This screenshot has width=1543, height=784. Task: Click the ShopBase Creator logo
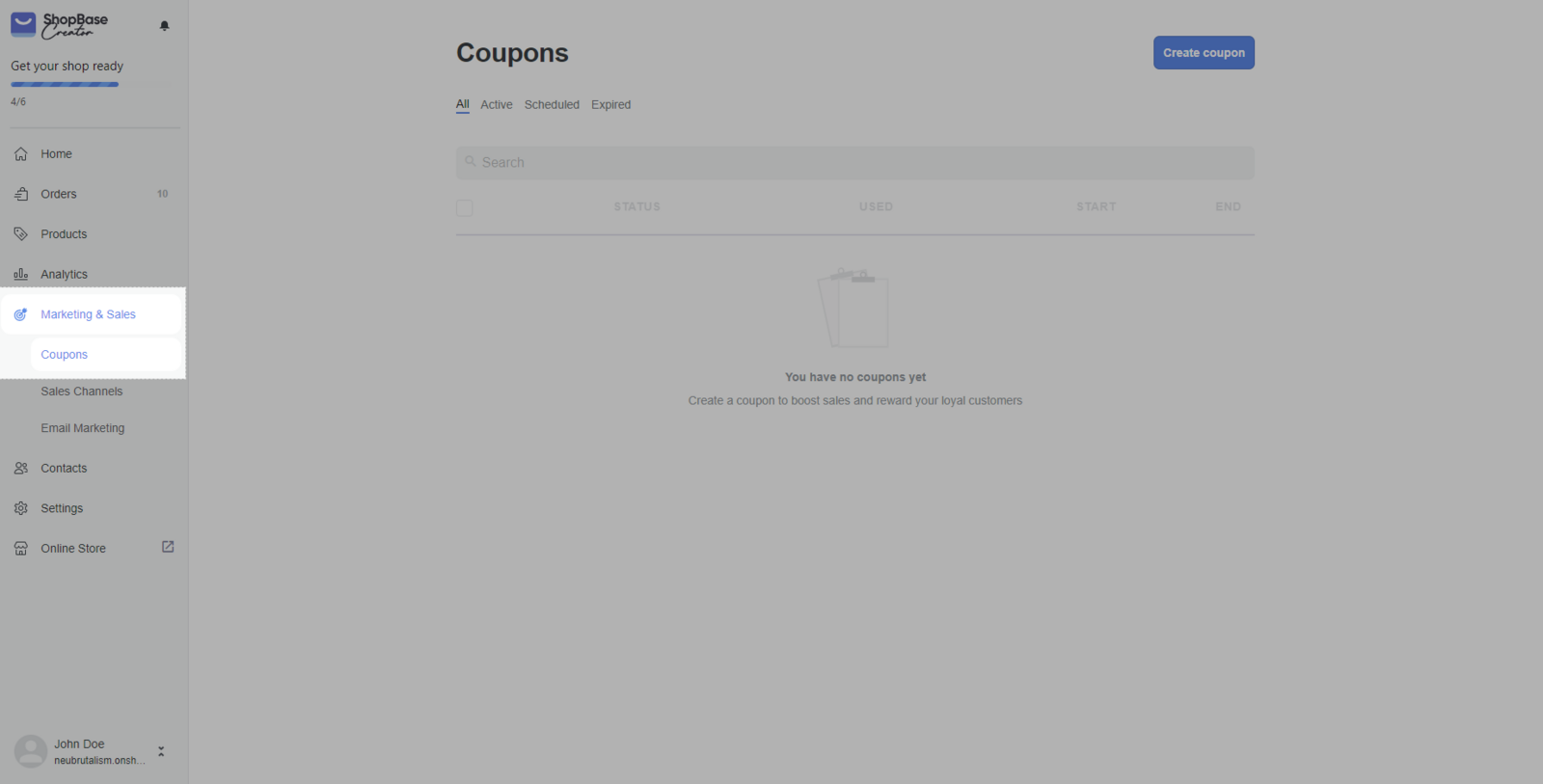(x=60, y=25)
